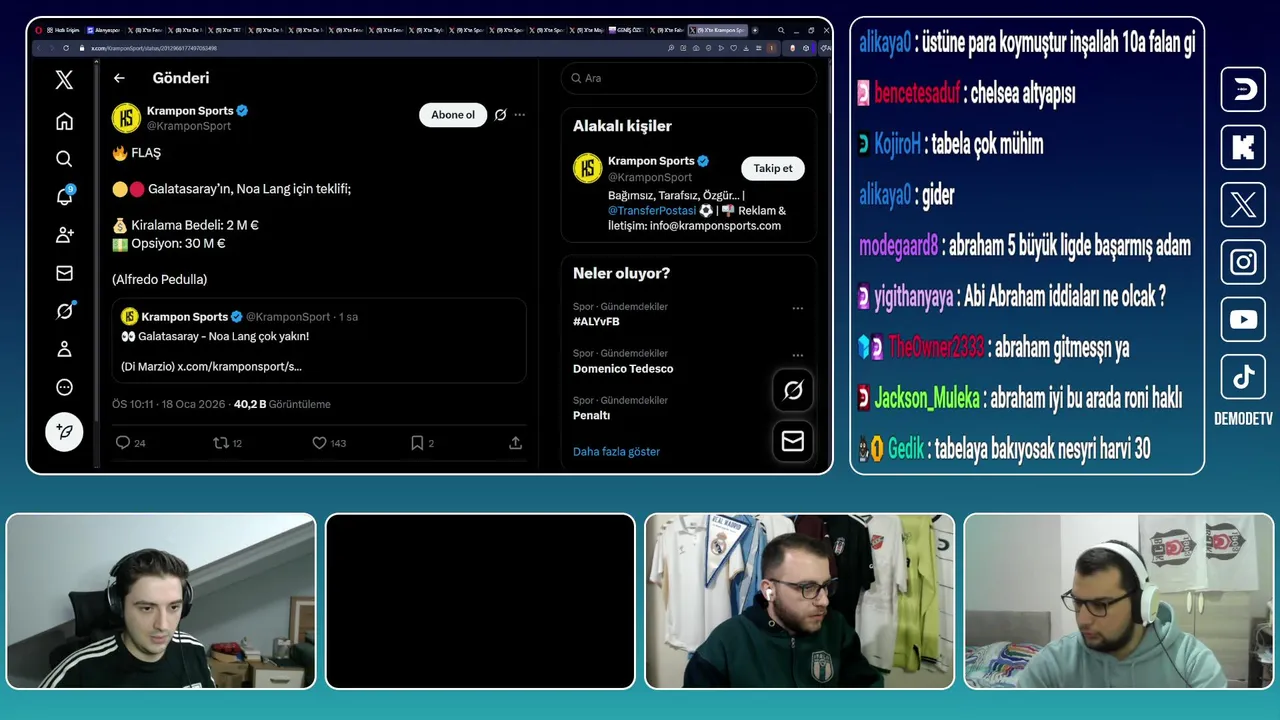This screenshot has height=720, width=1280.
Task: Follow Krampon Sports with Takip et
Action: [773, 168]
